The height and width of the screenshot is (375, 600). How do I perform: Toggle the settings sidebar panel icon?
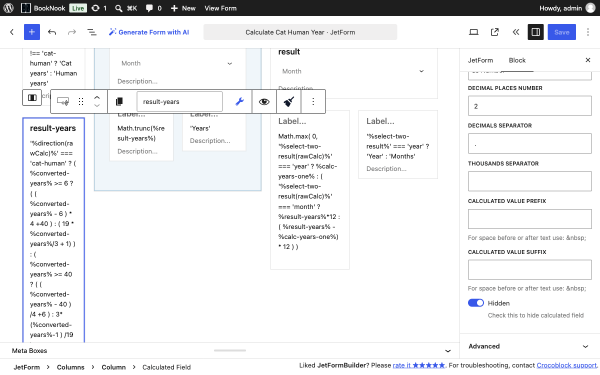[x=536, y=32]
